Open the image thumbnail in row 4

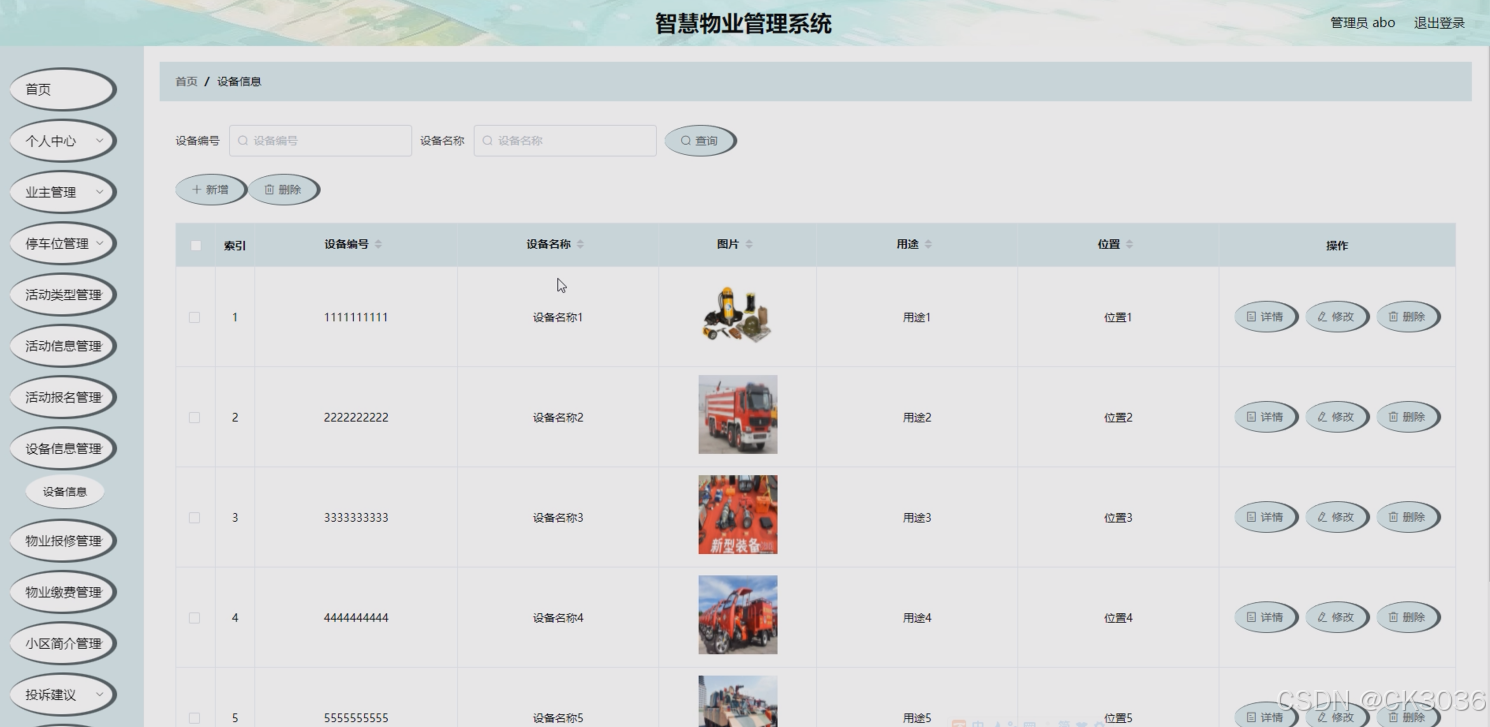[x=738, y=615]
